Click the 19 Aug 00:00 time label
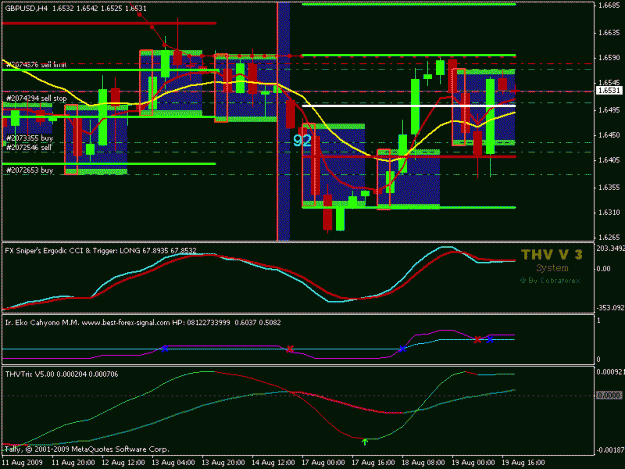Viewport: 625px width, 469px height. (x=474, y=463)
